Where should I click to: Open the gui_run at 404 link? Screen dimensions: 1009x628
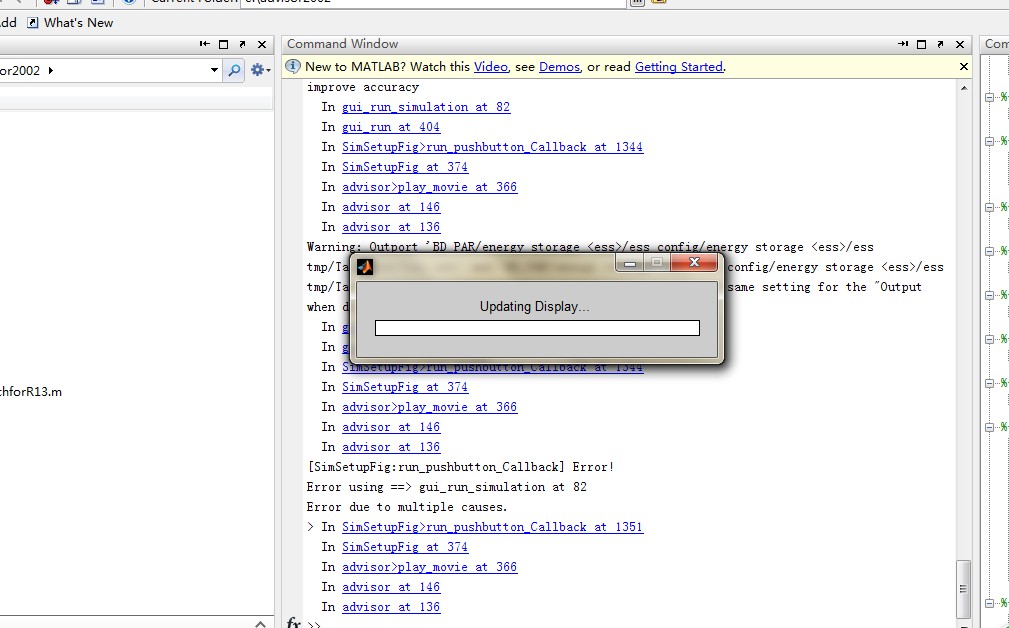[391, 127]
